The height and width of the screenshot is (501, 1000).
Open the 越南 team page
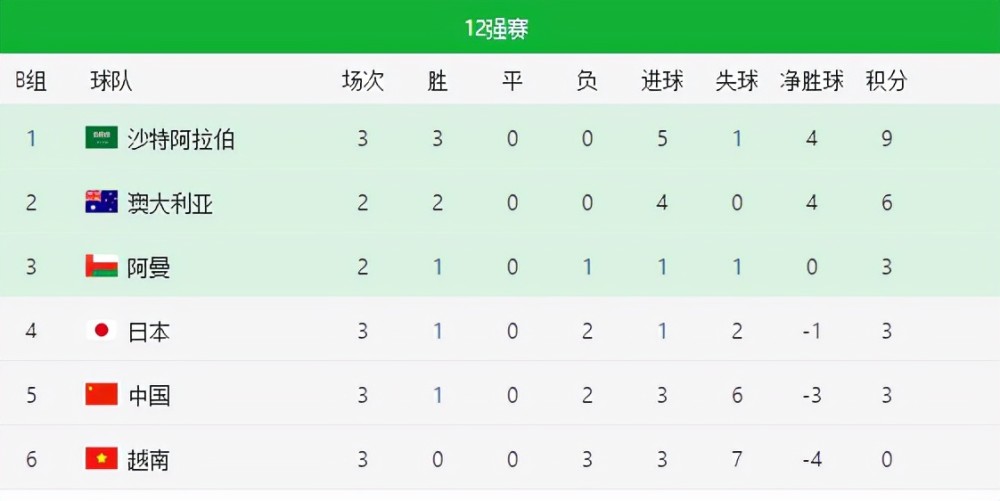[149, 460]
